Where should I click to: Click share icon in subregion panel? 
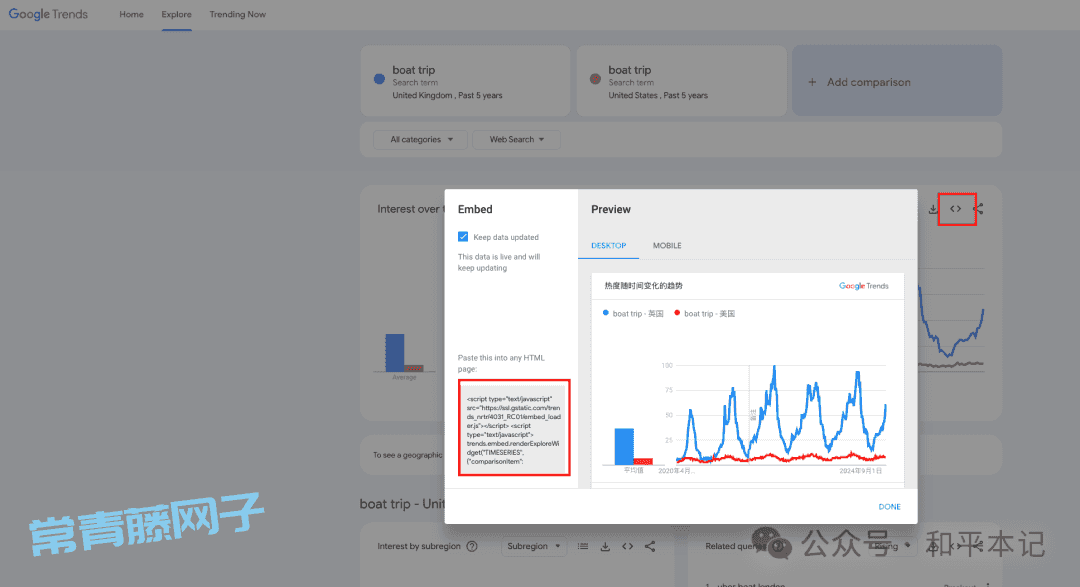pos(650,546)
